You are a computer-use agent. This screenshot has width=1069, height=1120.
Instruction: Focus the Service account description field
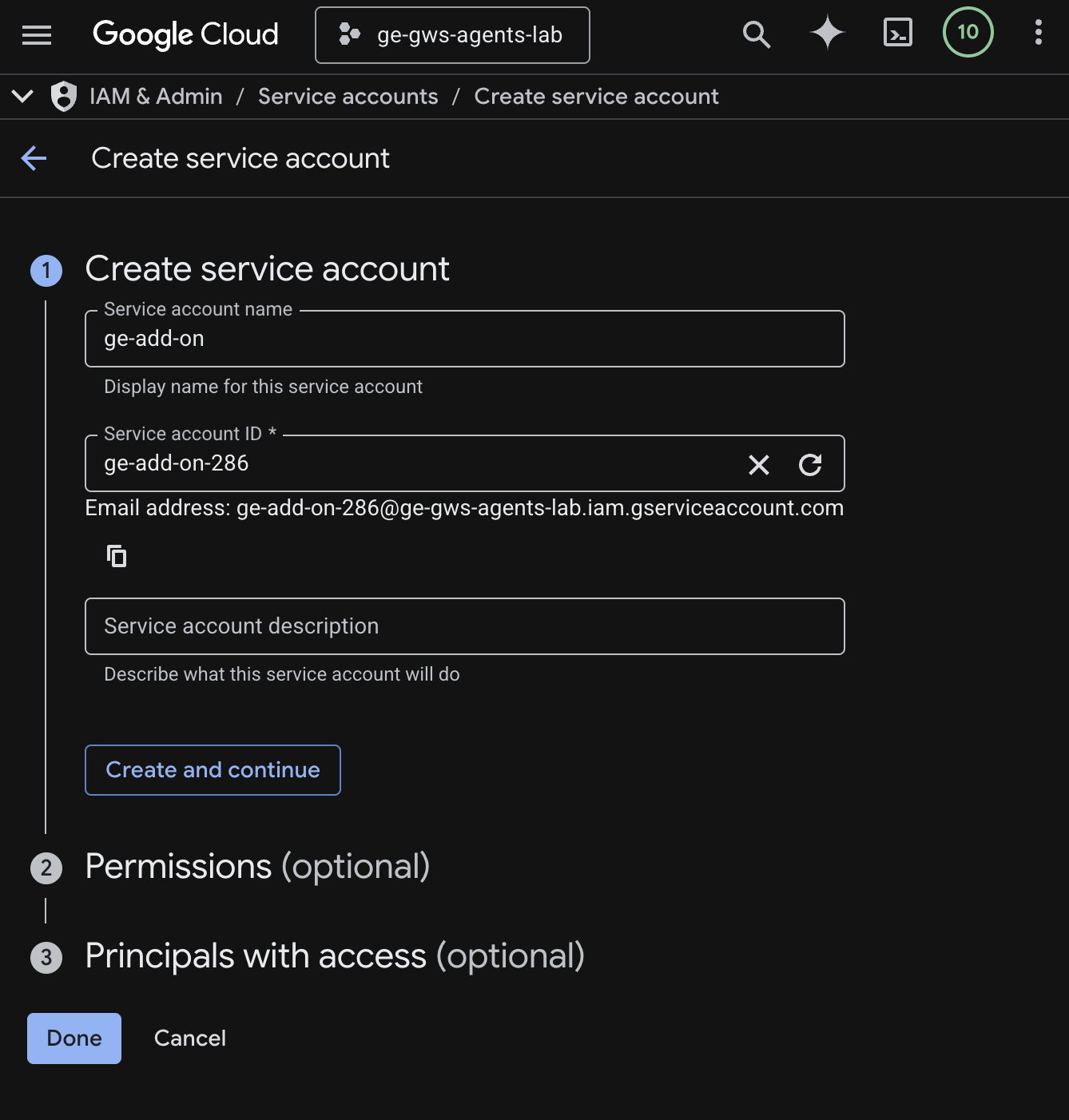click(x=464, y=626)
